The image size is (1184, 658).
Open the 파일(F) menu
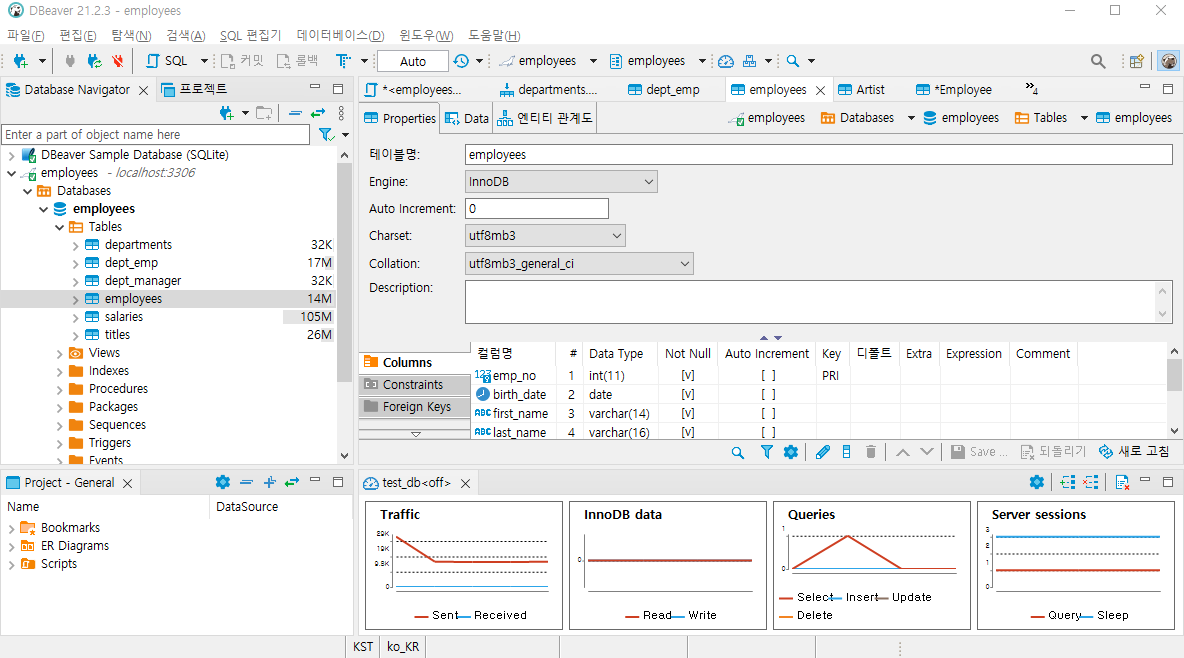point(26,36)
